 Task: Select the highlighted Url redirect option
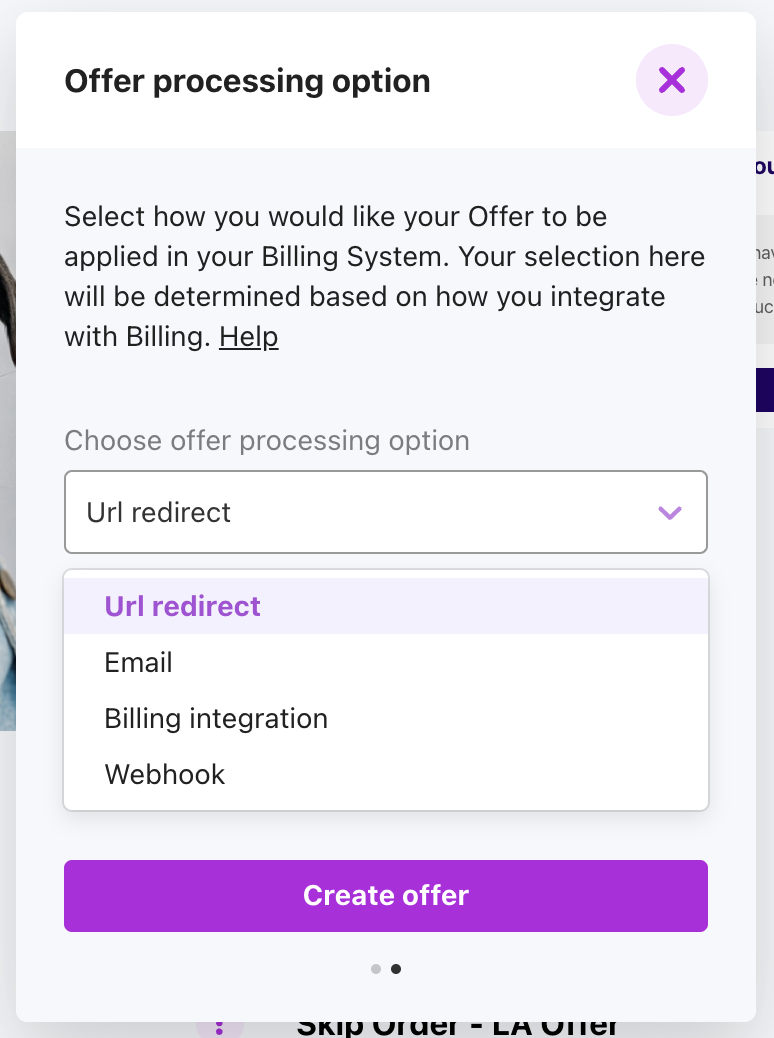pos(183,606)
